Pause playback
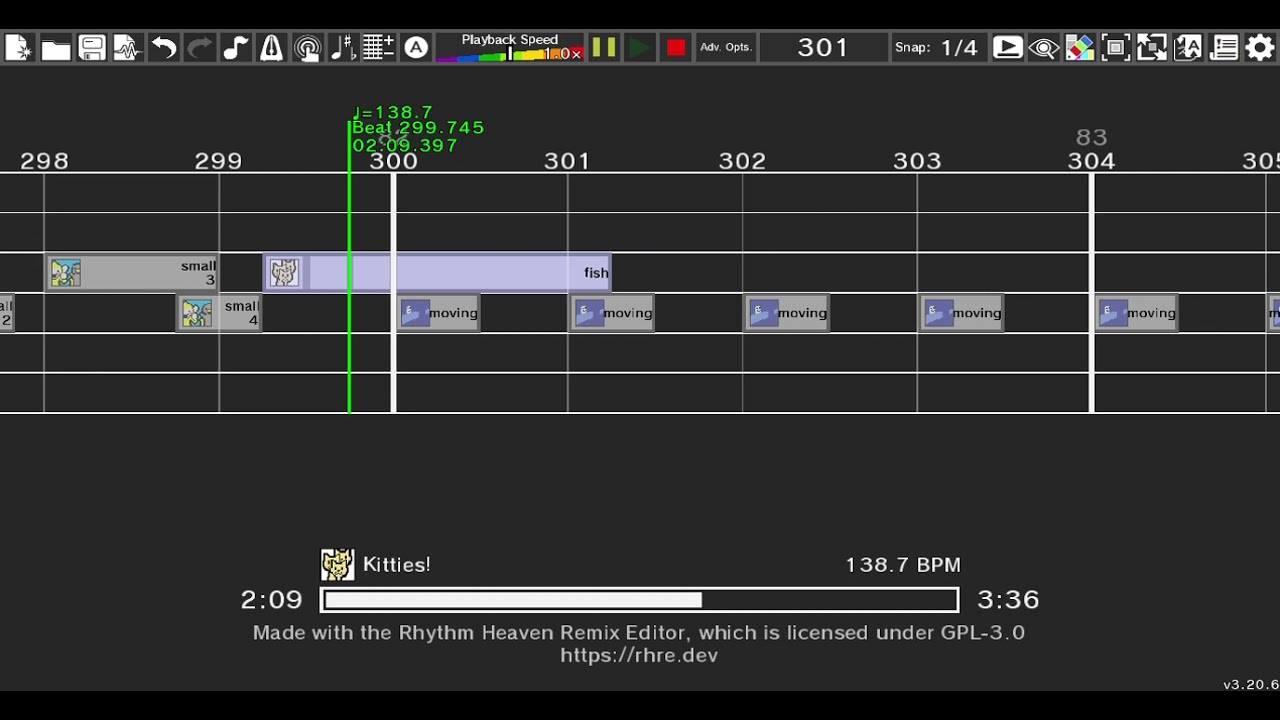1280x720 pixels. click(604, 48)
